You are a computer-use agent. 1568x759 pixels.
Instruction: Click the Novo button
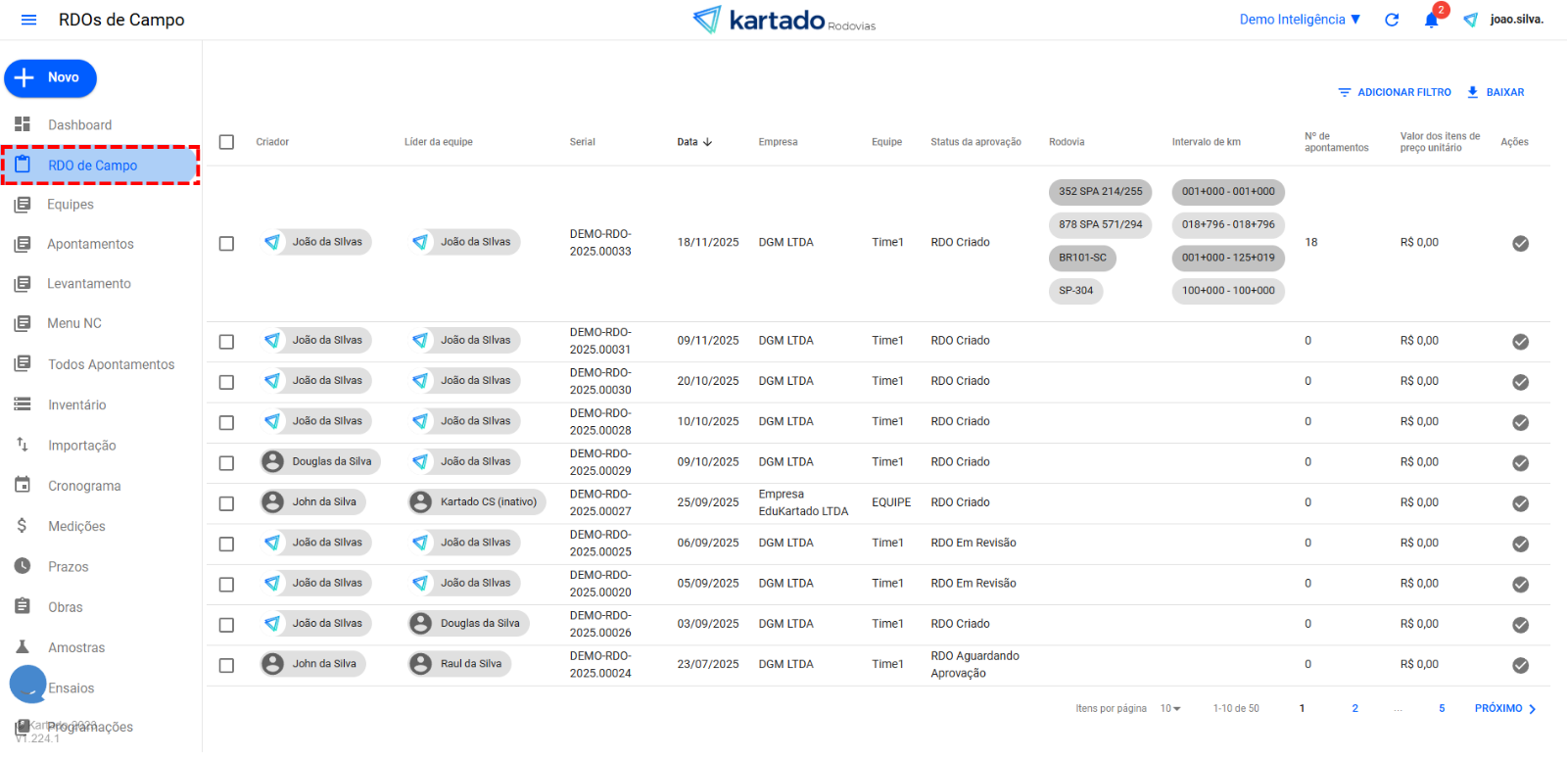point(51,78)
